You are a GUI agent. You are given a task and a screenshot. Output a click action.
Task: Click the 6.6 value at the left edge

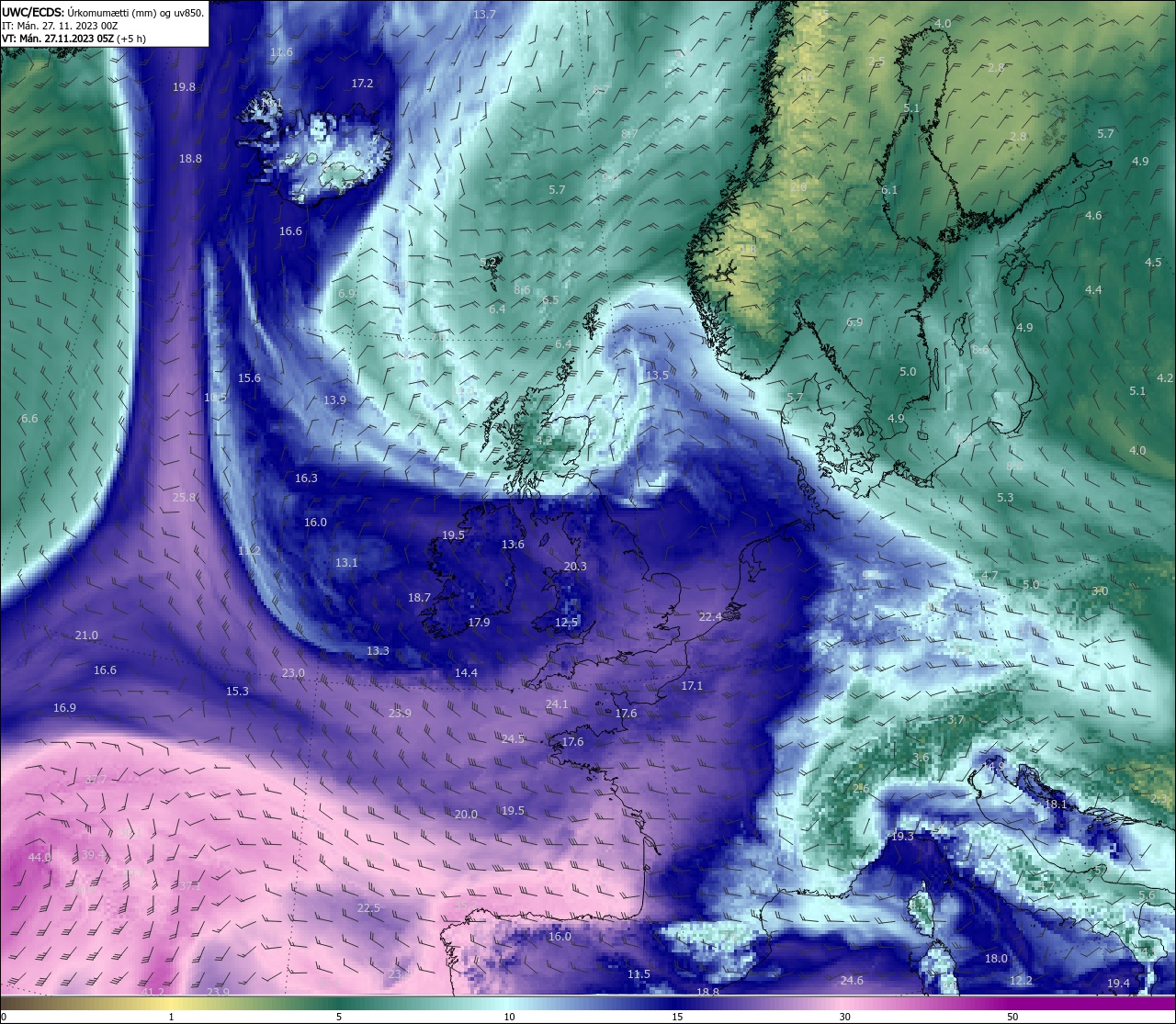[x=29, y=419]
